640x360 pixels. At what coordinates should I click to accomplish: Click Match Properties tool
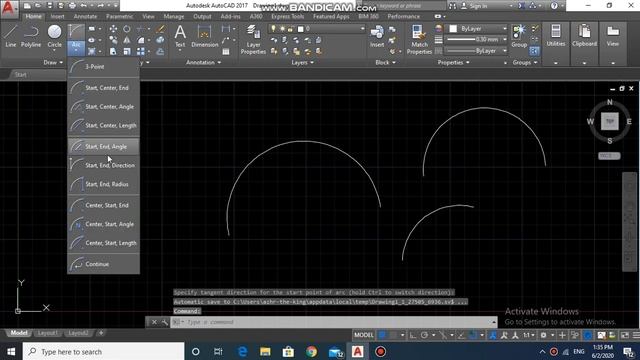[419, 39]
